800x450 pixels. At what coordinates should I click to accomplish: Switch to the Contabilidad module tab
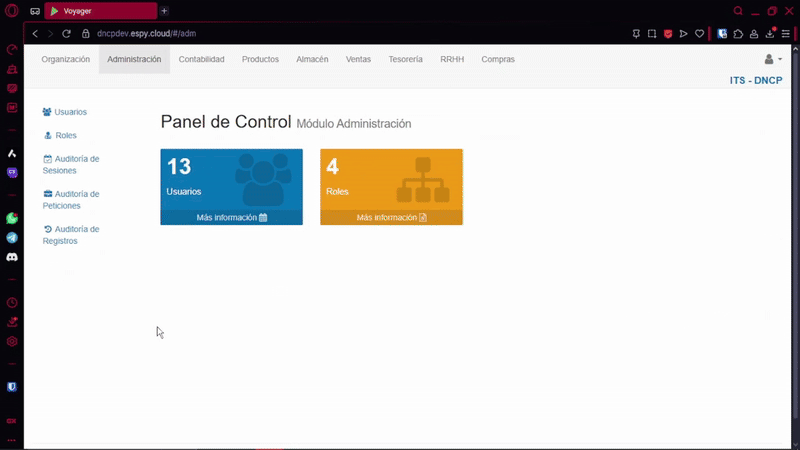click(201, 60)
